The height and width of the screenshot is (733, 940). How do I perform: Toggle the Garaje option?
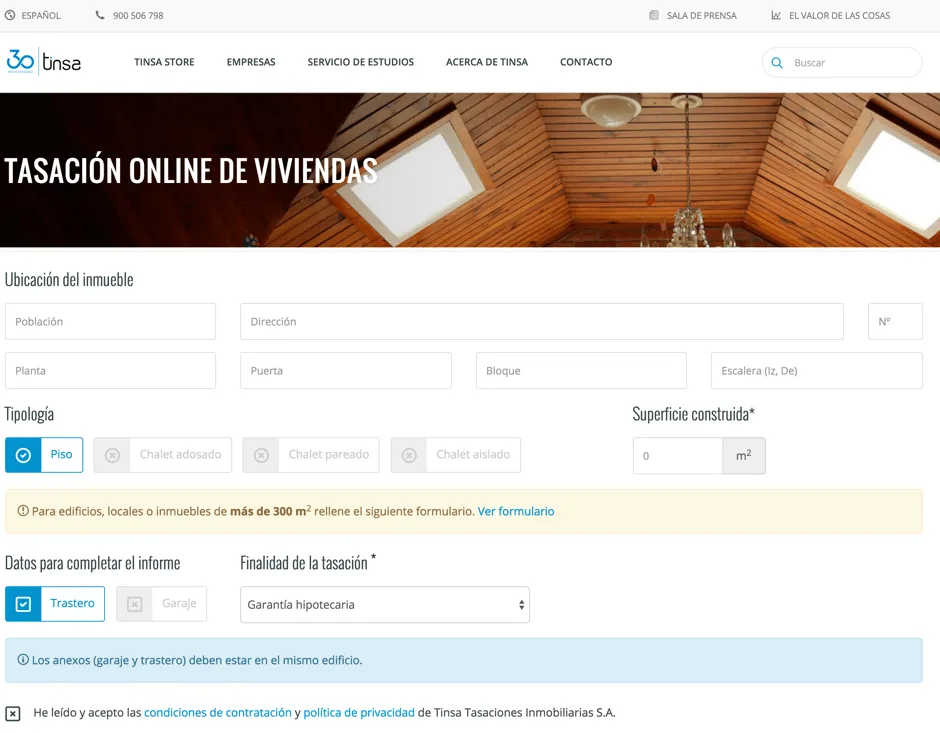(x=161, y=604)
